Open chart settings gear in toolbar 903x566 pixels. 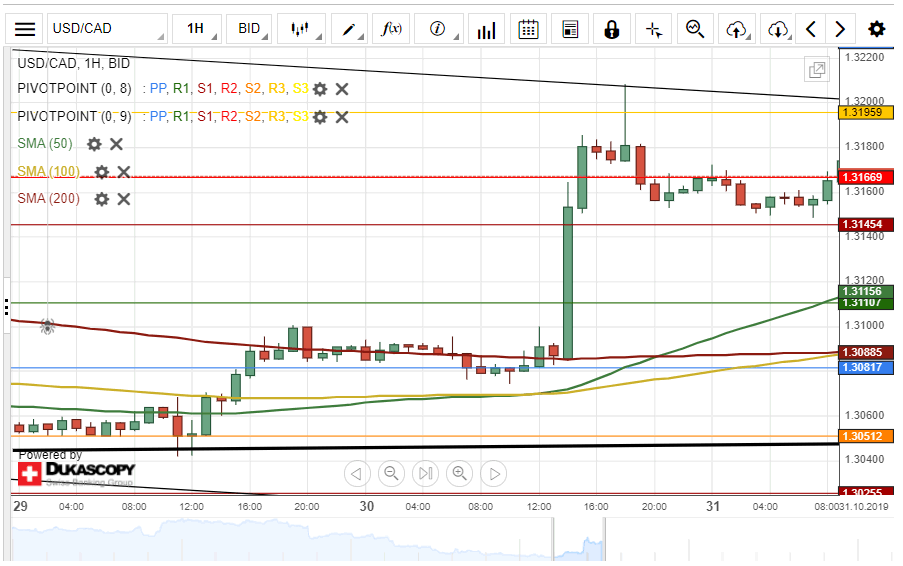coord(876,29)
